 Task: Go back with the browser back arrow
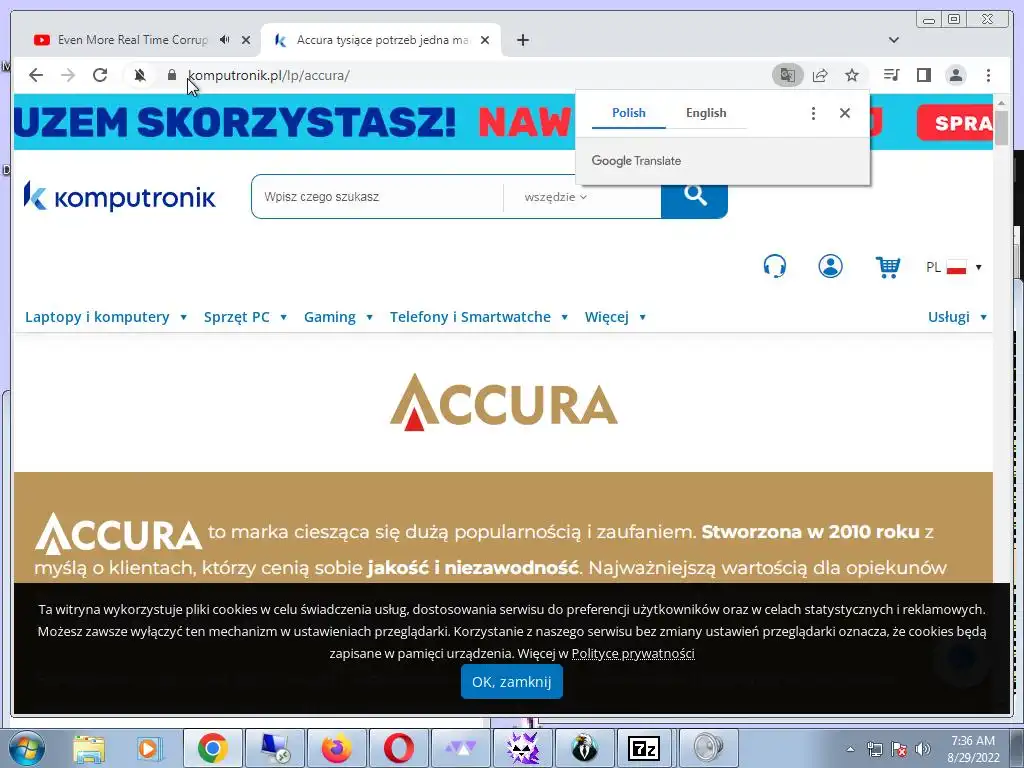[x=36, y=75]
